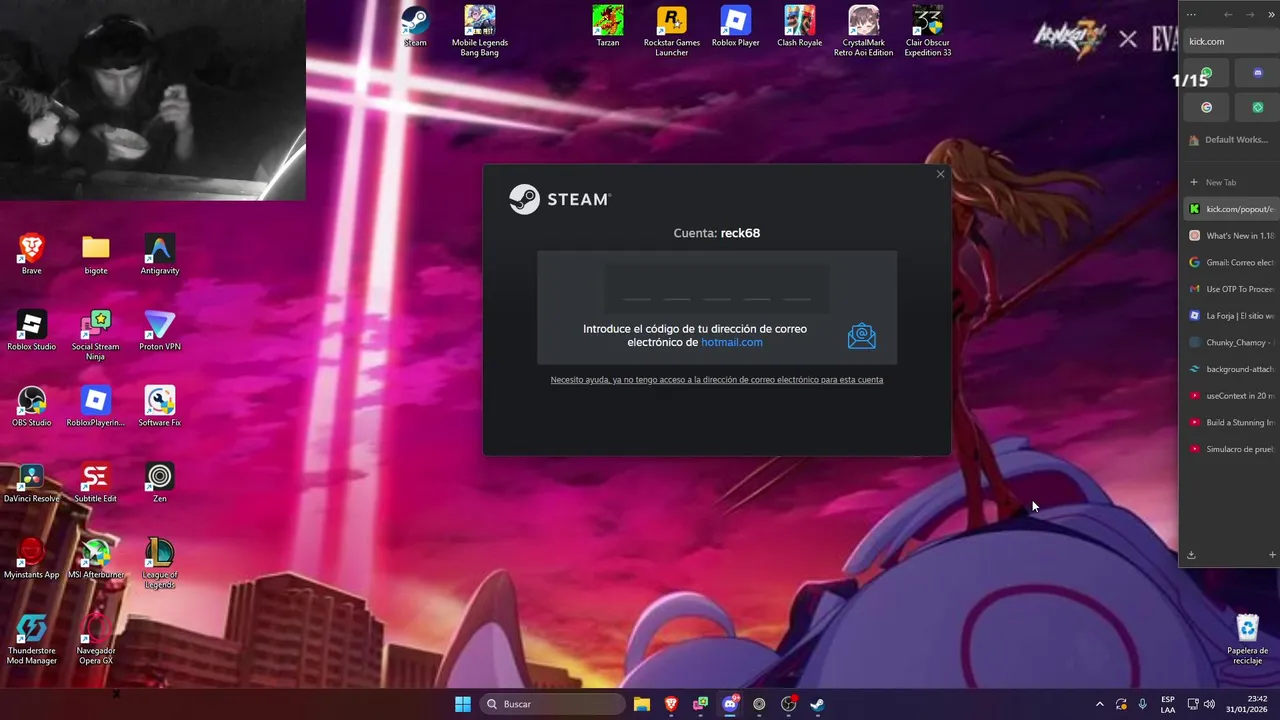The width and height of the screenshot is (1280, 720).
Task: Open the pinned Google essential in sidebar
Action: pos(1207,107)
